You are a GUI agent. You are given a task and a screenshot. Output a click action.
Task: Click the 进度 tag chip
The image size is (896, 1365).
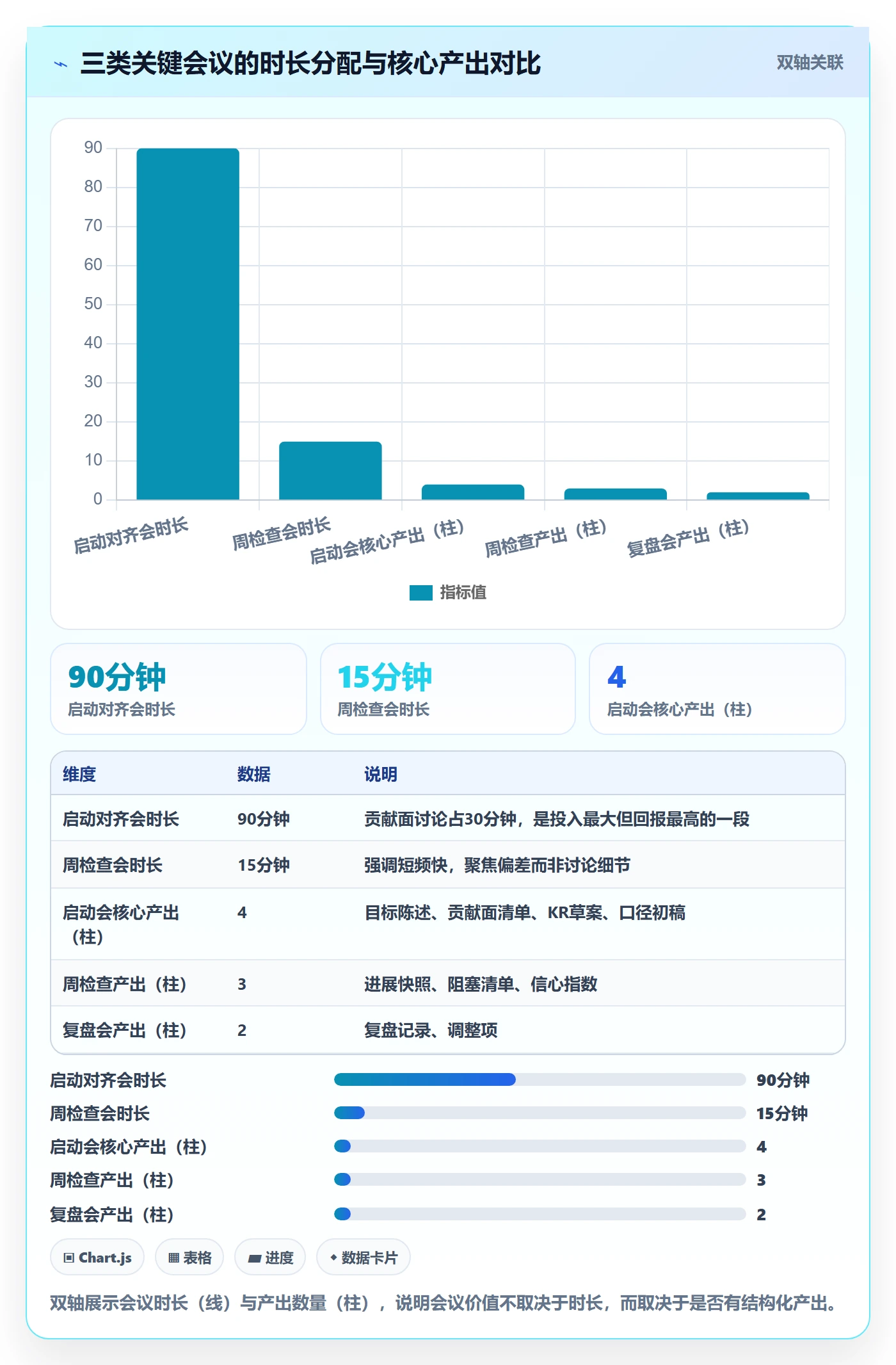[270, 1257]
